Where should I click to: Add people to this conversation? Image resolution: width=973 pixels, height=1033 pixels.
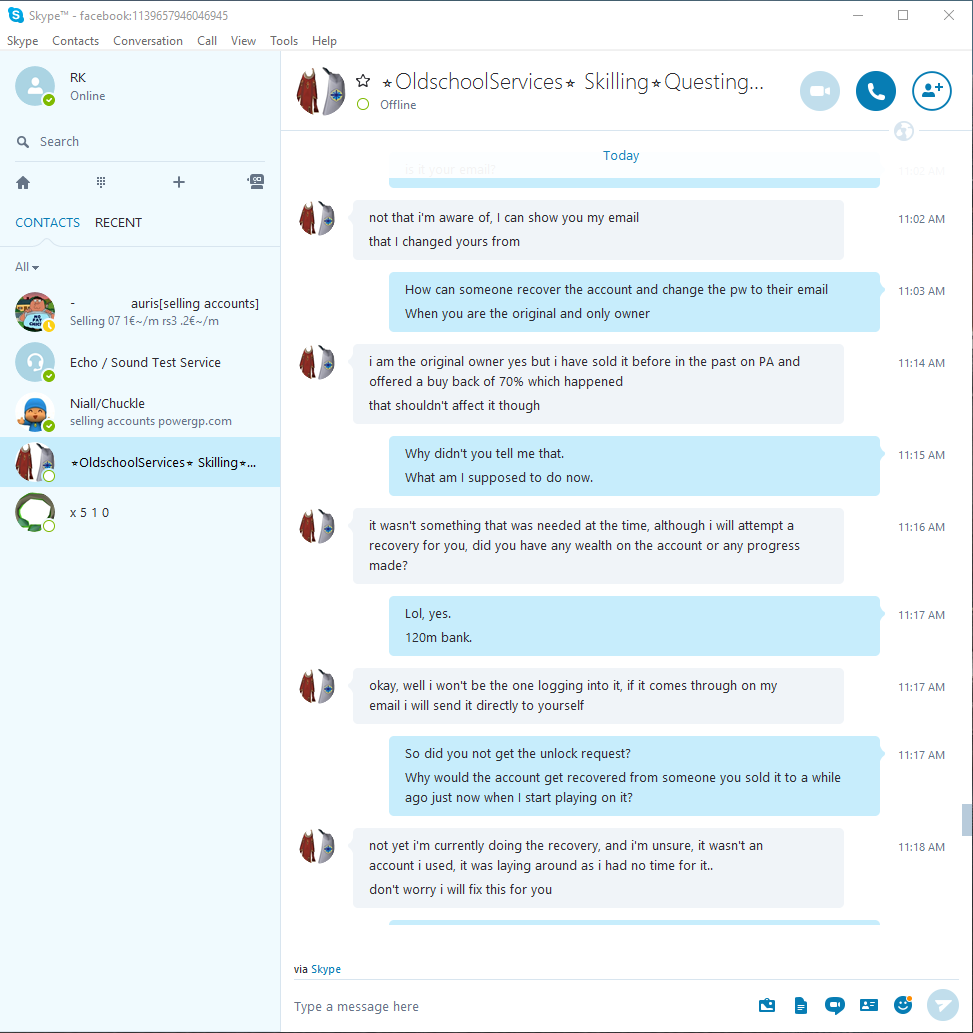pos(931,91)
